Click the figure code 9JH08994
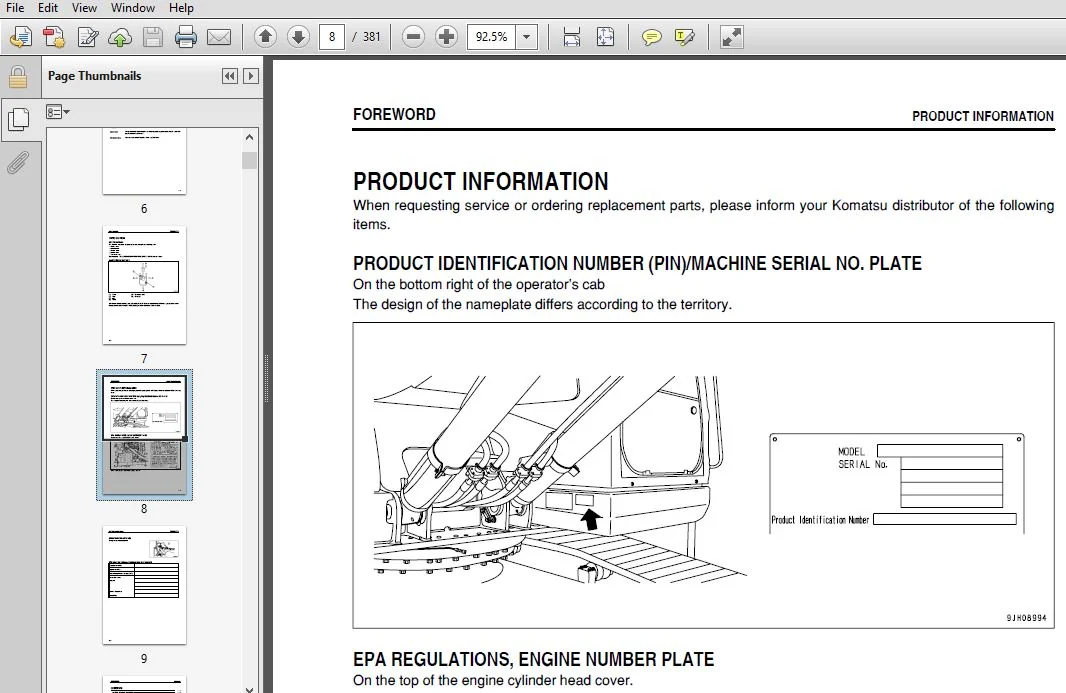Viewport: 1066px width, 693px height. (x=1027, y=618)
